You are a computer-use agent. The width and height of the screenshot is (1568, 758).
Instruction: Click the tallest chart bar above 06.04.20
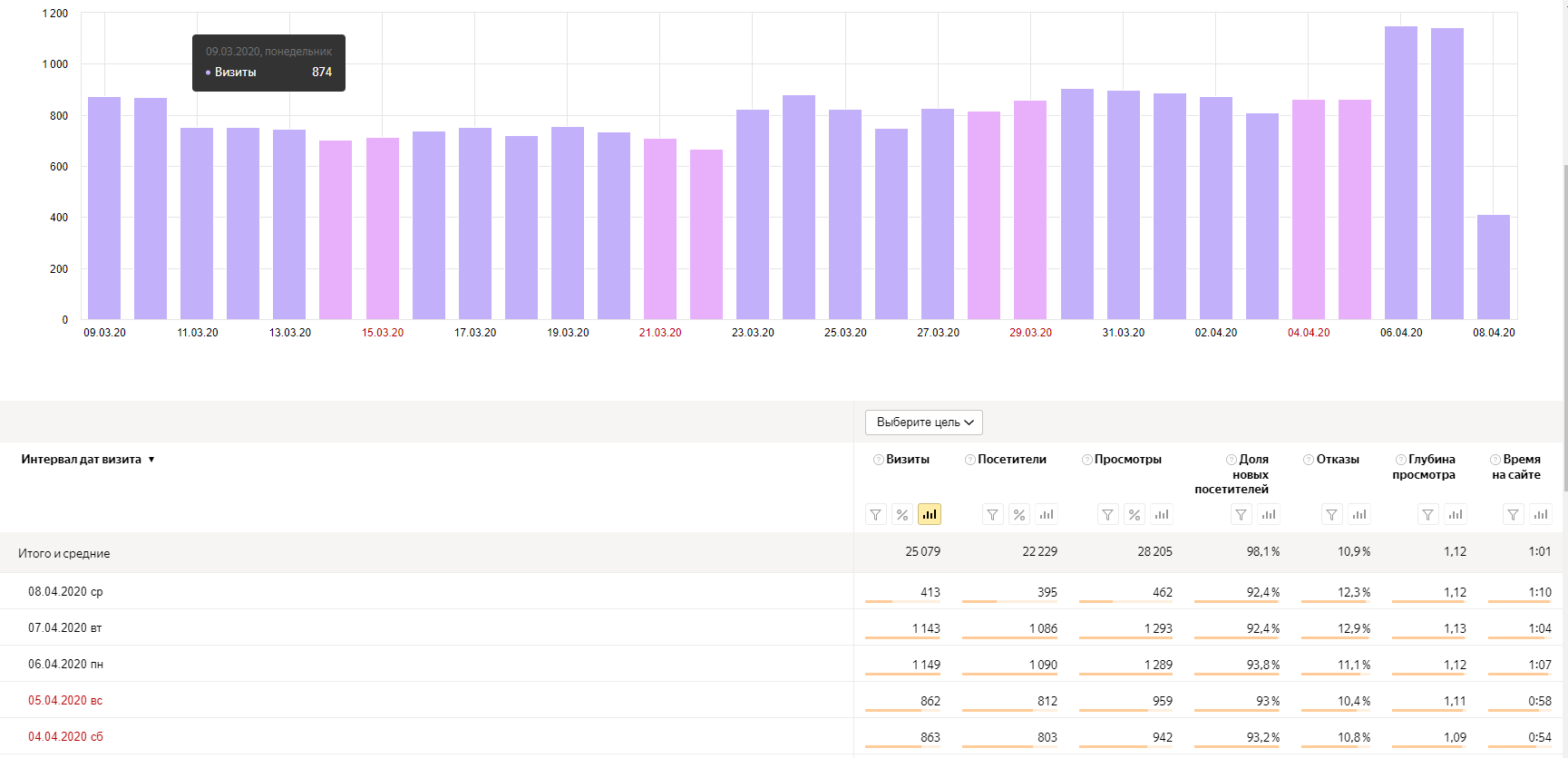click(x=1401, y=172)
